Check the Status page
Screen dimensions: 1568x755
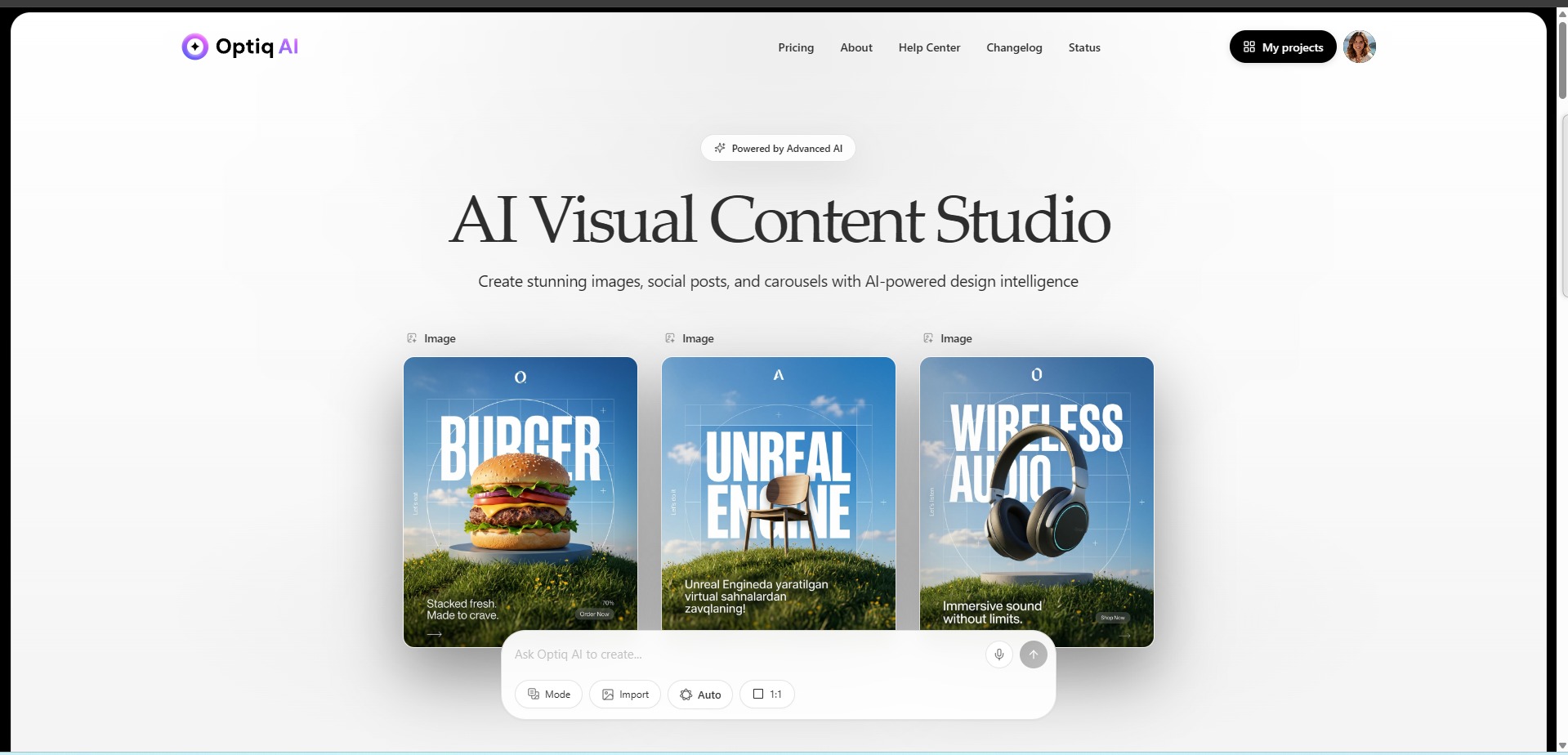(x=1084, y=47)
